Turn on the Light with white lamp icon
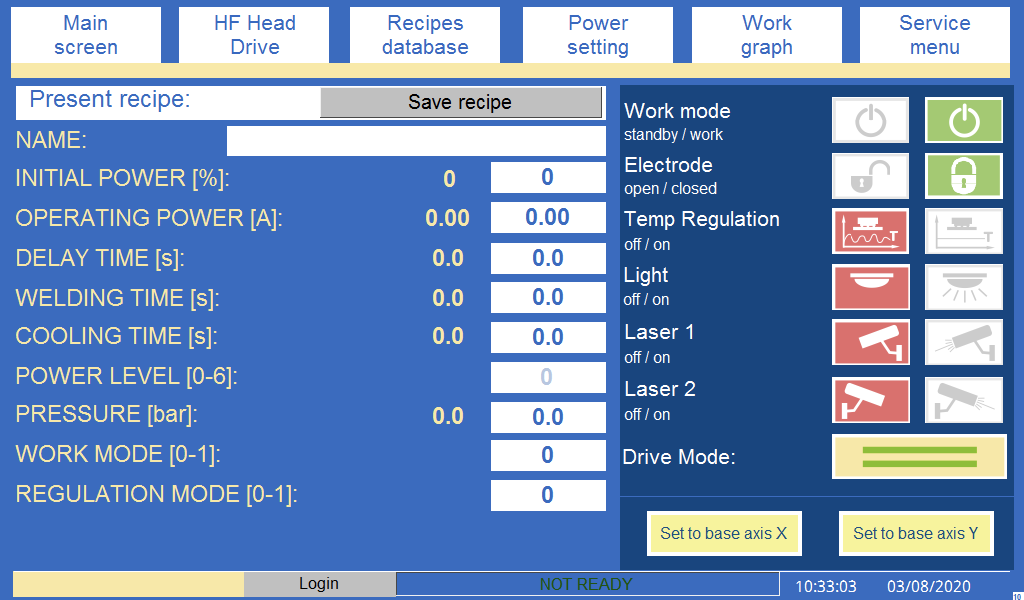This screenshot has height=600, width=1024. click(x=963, y=287)
